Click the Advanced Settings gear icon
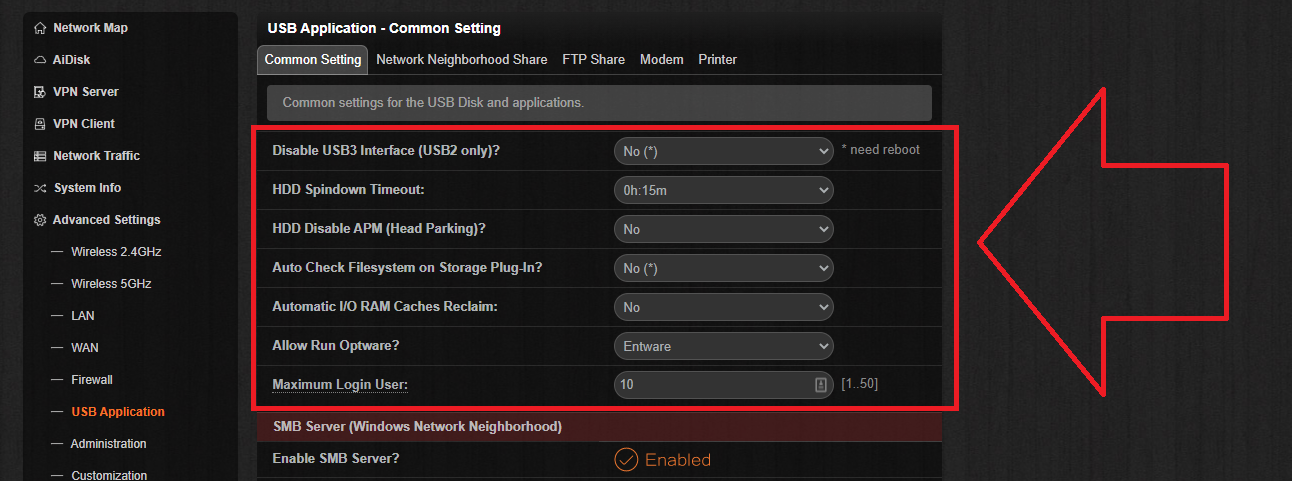This screenshot has height=481, width=1292. pyautogui.click(x=40, y=220)
